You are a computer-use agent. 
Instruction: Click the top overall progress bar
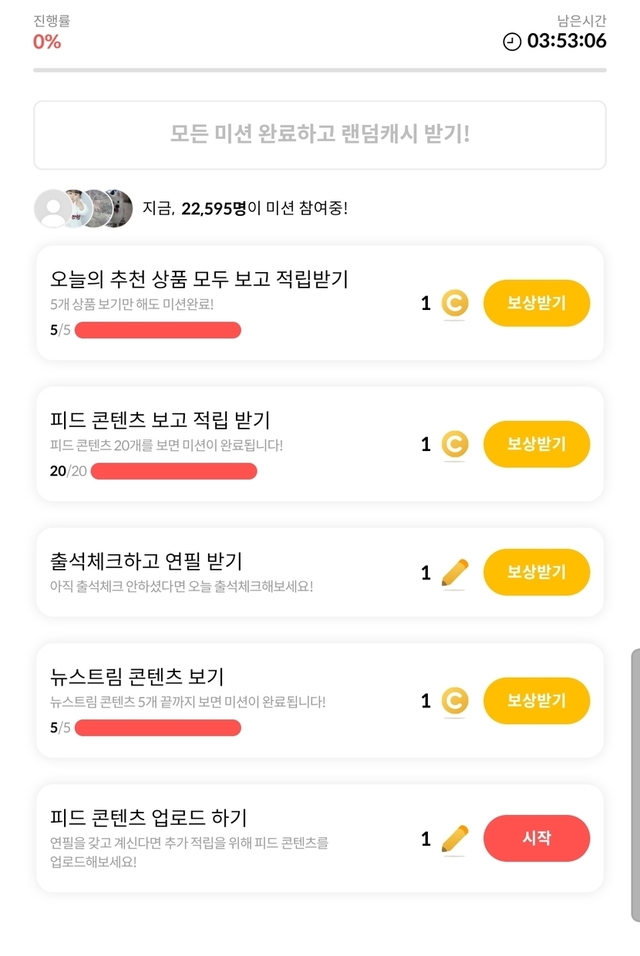coord(320,70)
